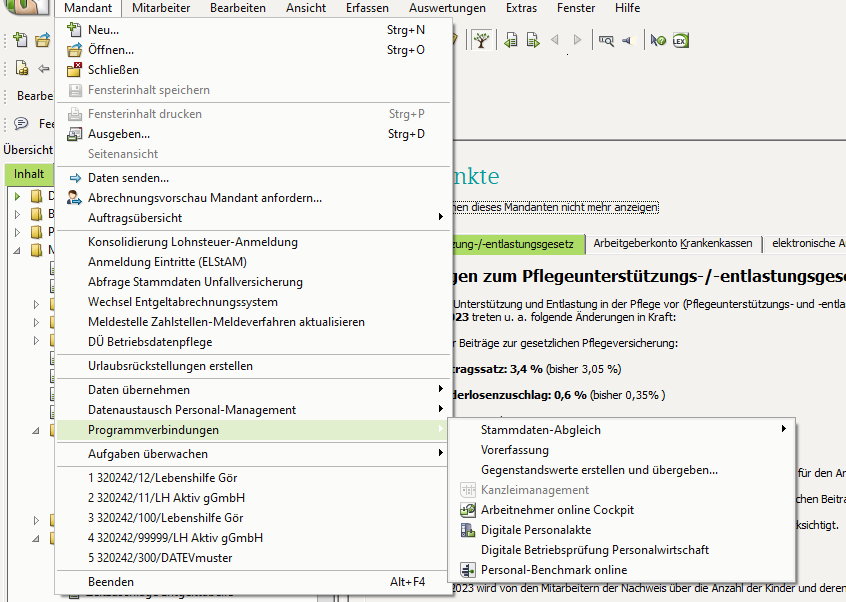
Task: Open recent client 4 320242/99999/LH Aktiv gGmbH
Action: [x=254, y=537]
